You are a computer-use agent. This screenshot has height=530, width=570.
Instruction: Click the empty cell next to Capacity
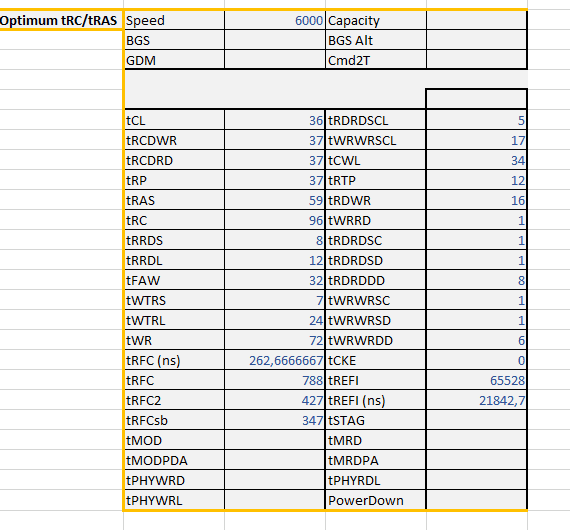tap(476, 20)
